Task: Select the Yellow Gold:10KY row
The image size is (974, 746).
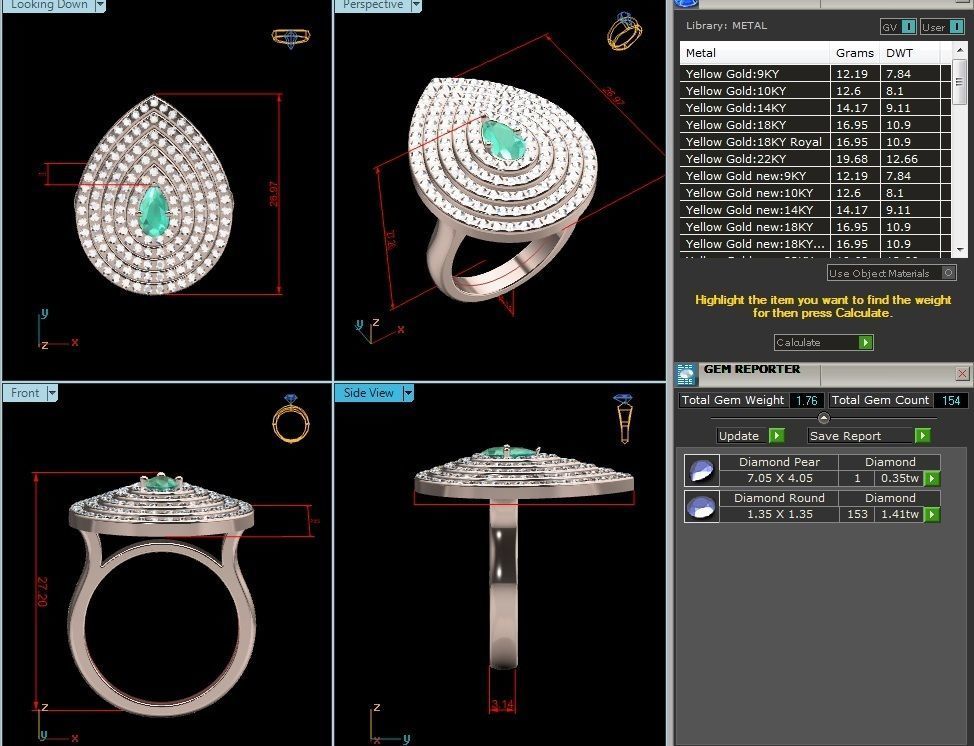Action: (815, 91)
